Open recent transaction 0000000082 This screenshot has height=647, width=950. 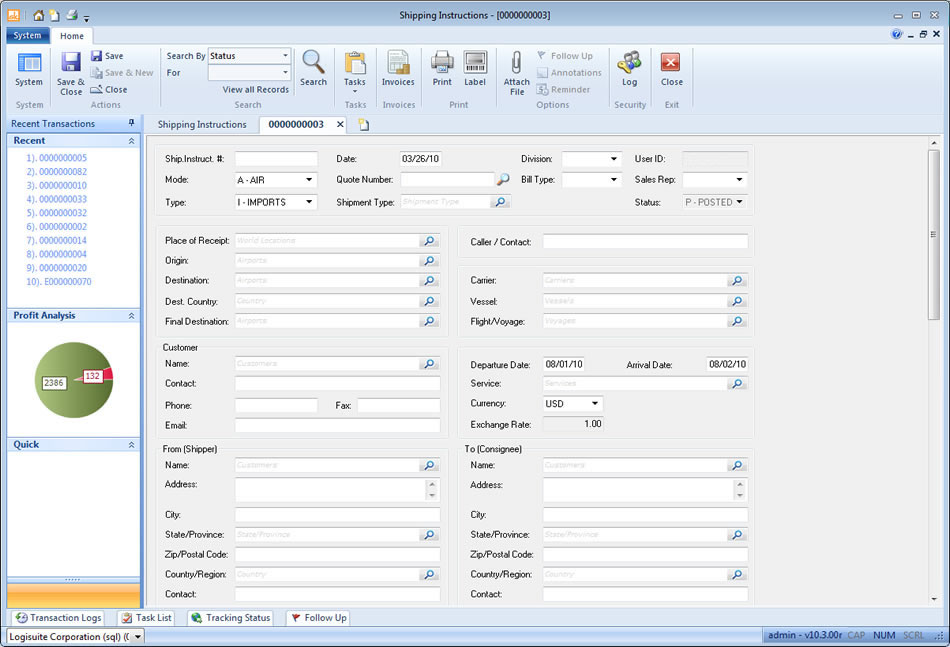57,172
